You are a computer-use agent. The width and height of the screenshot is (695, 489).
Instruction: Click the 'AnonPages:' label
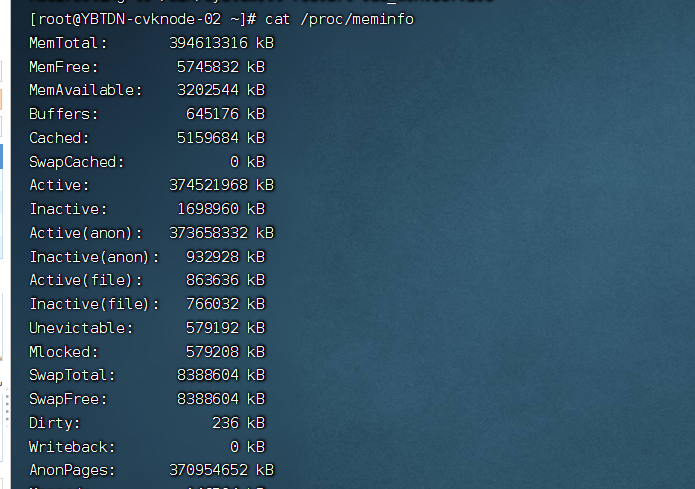[72, 470]
